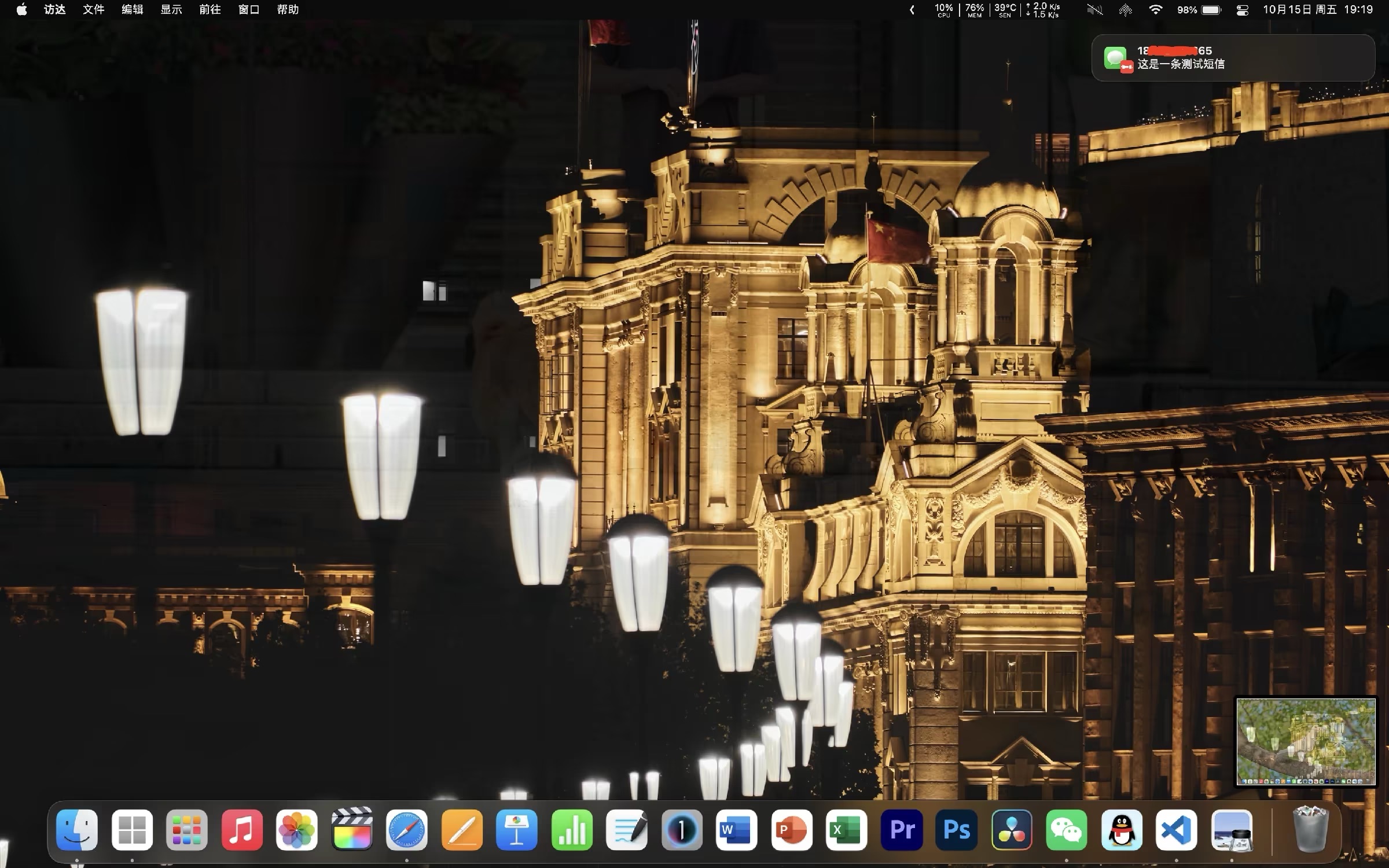Launch DaVinci Resolve from the Dock

pyautogui.click(x=1011, y=830)
